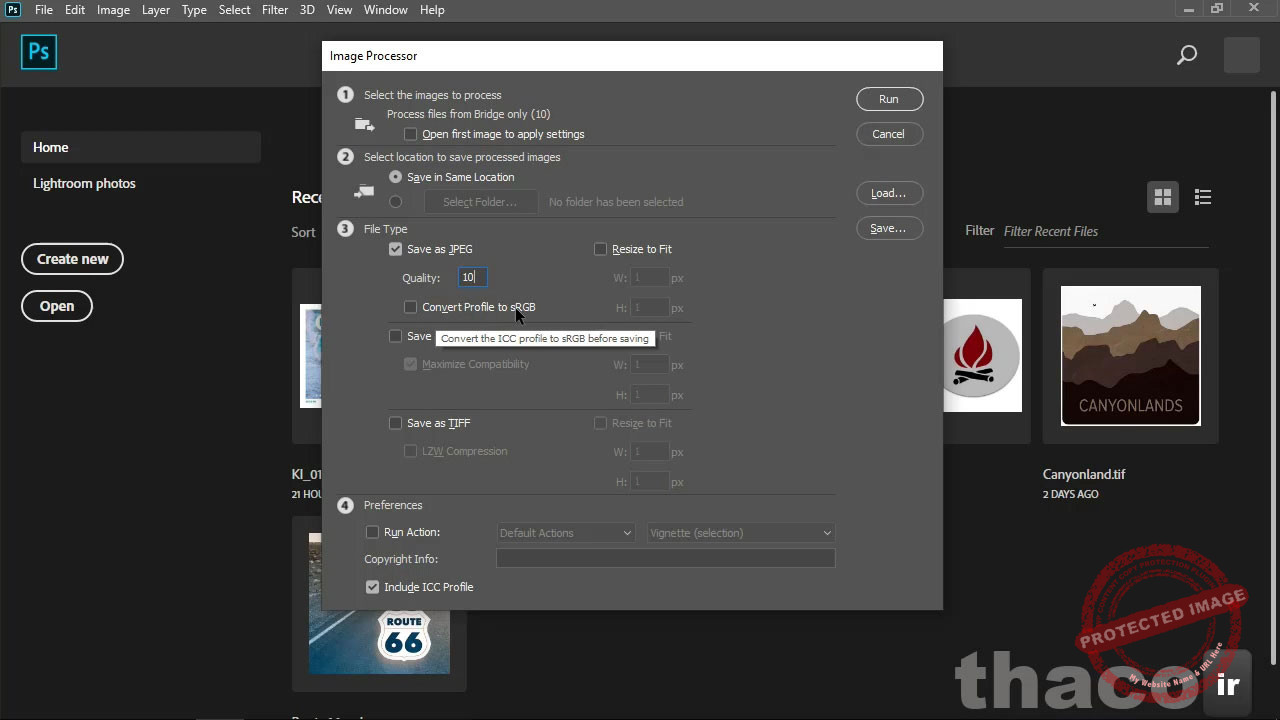Disable Include ICC Profile
Screen dimensions: 1280x720
[x=372, y=587]
